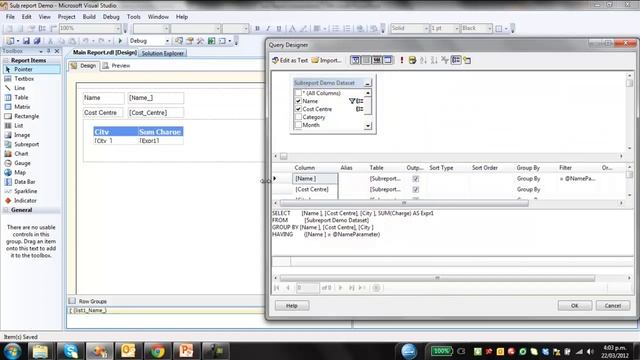This screenshot has width=640, height=360.
Task: Click the diagram pane horizontal scrollbar thumb
Action: coord(284,156)
